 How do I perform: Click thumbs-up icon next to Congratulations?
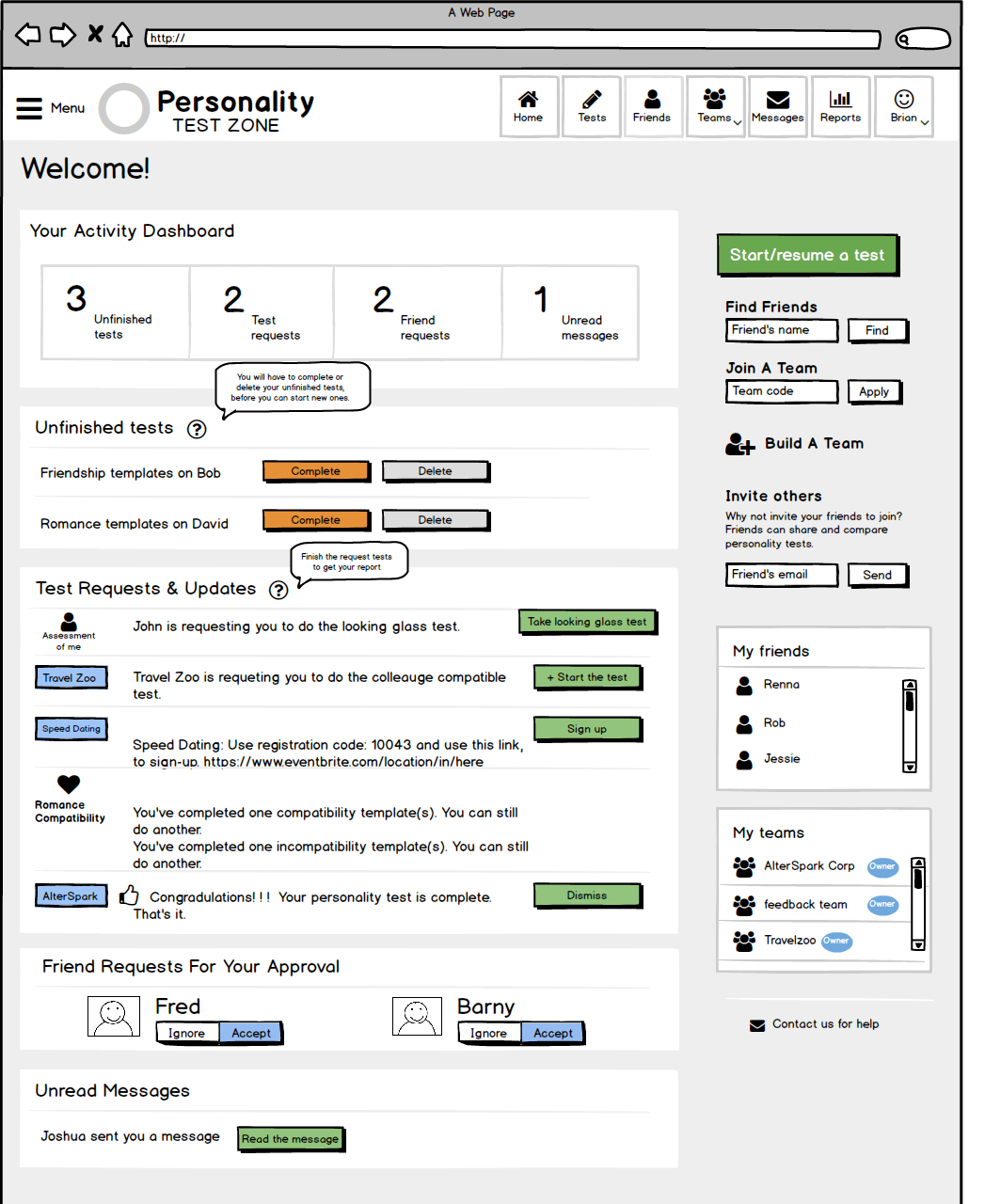click(129, 895)
